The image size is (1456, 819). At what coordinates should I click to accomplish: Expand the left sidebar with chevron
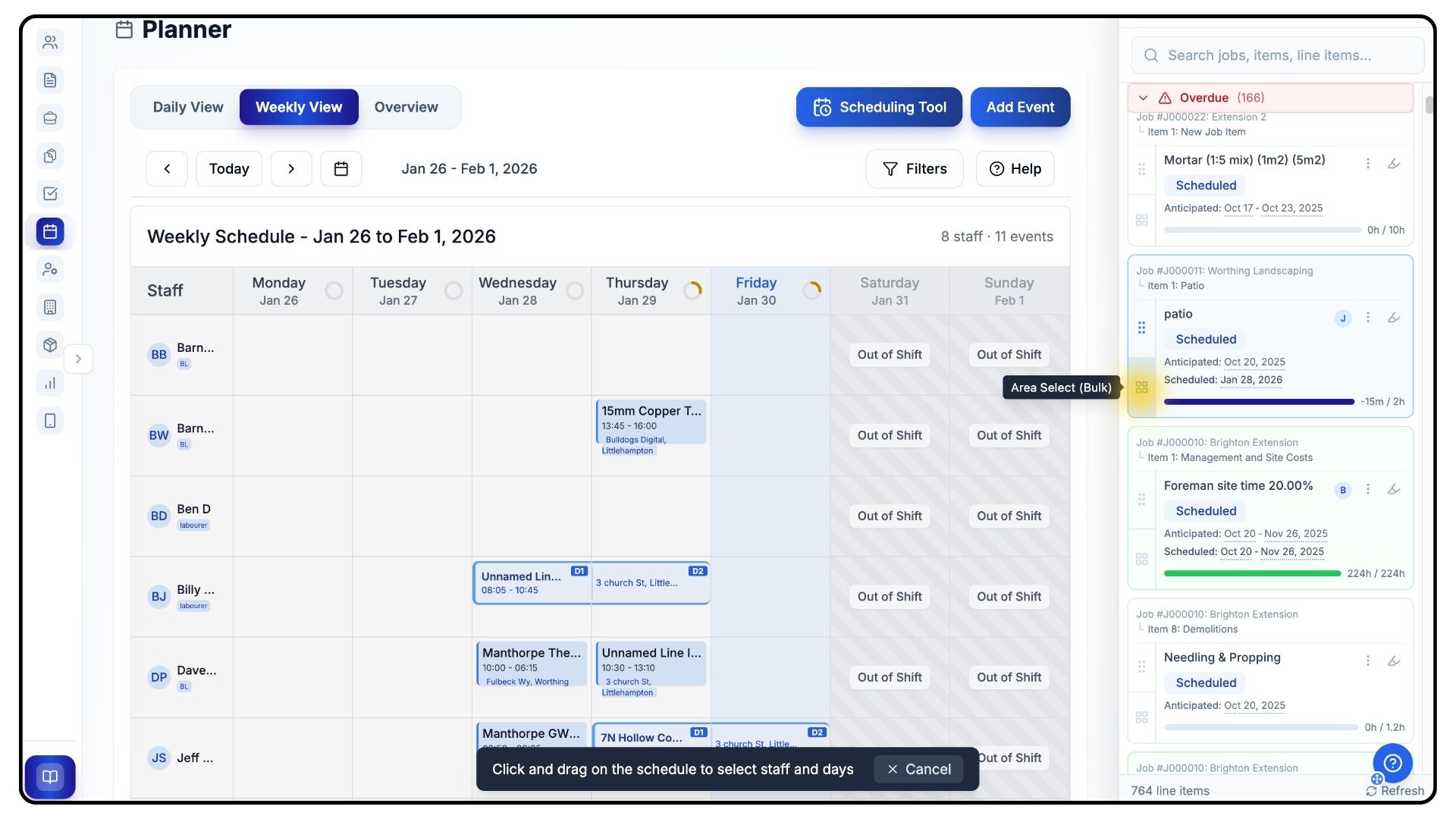click(78, 359)
